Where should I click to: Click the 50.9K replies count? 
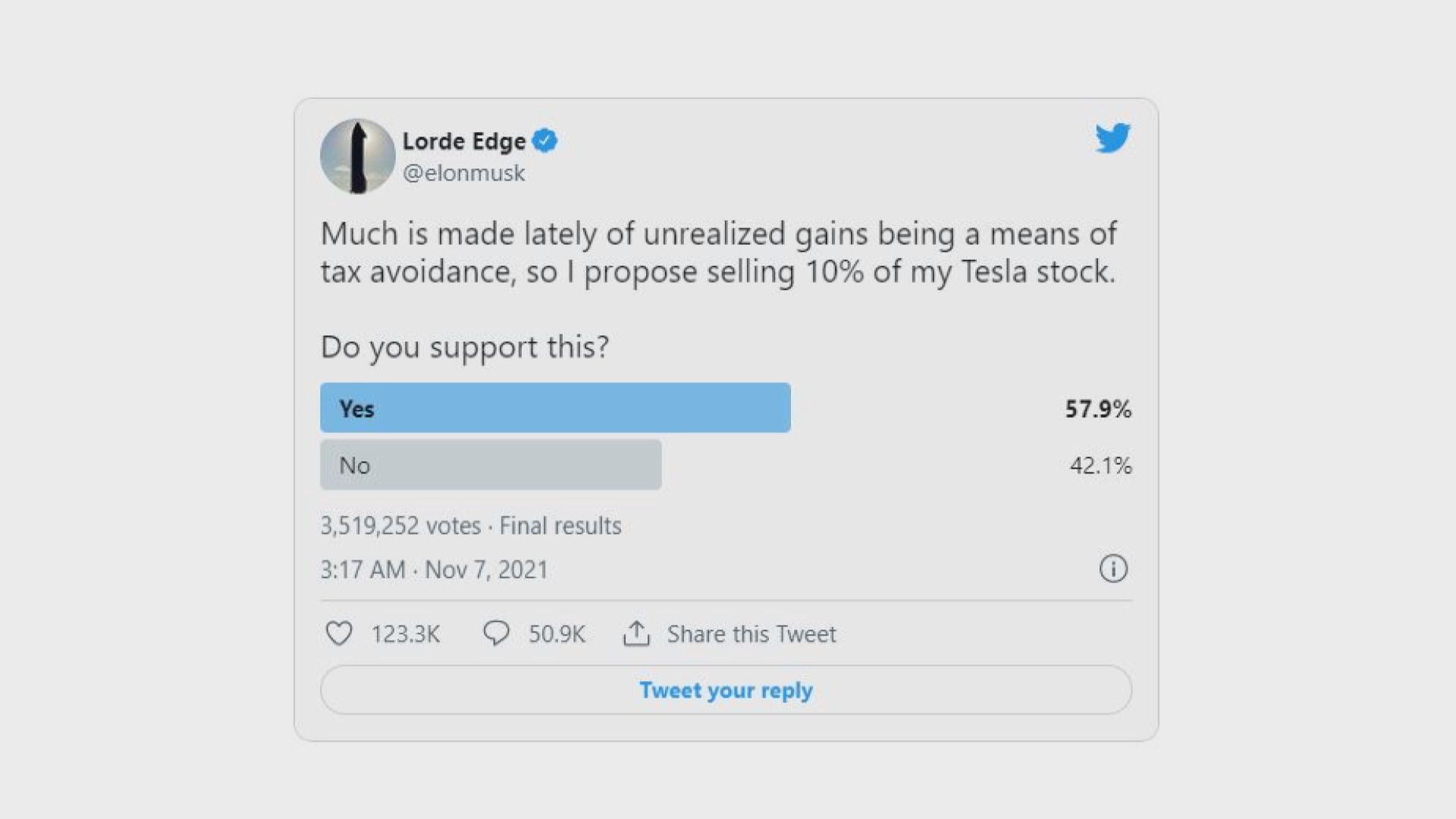[x=557, y=634]
